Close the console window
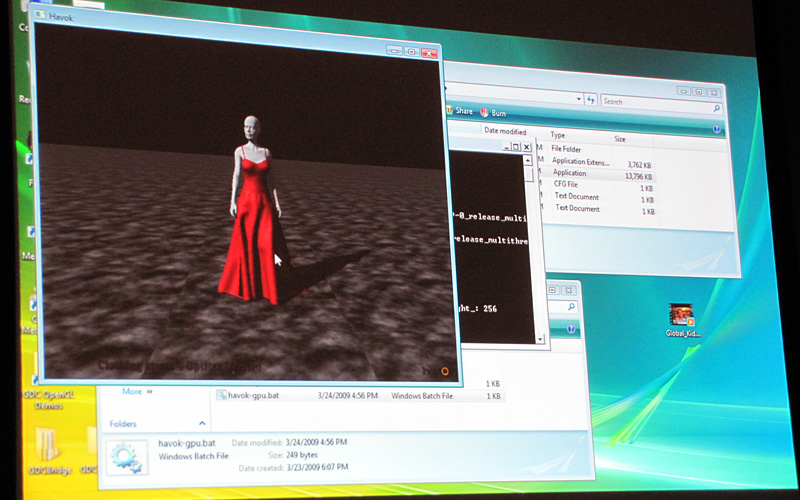This screenshot has height=500, width=800. coord(527,147)
